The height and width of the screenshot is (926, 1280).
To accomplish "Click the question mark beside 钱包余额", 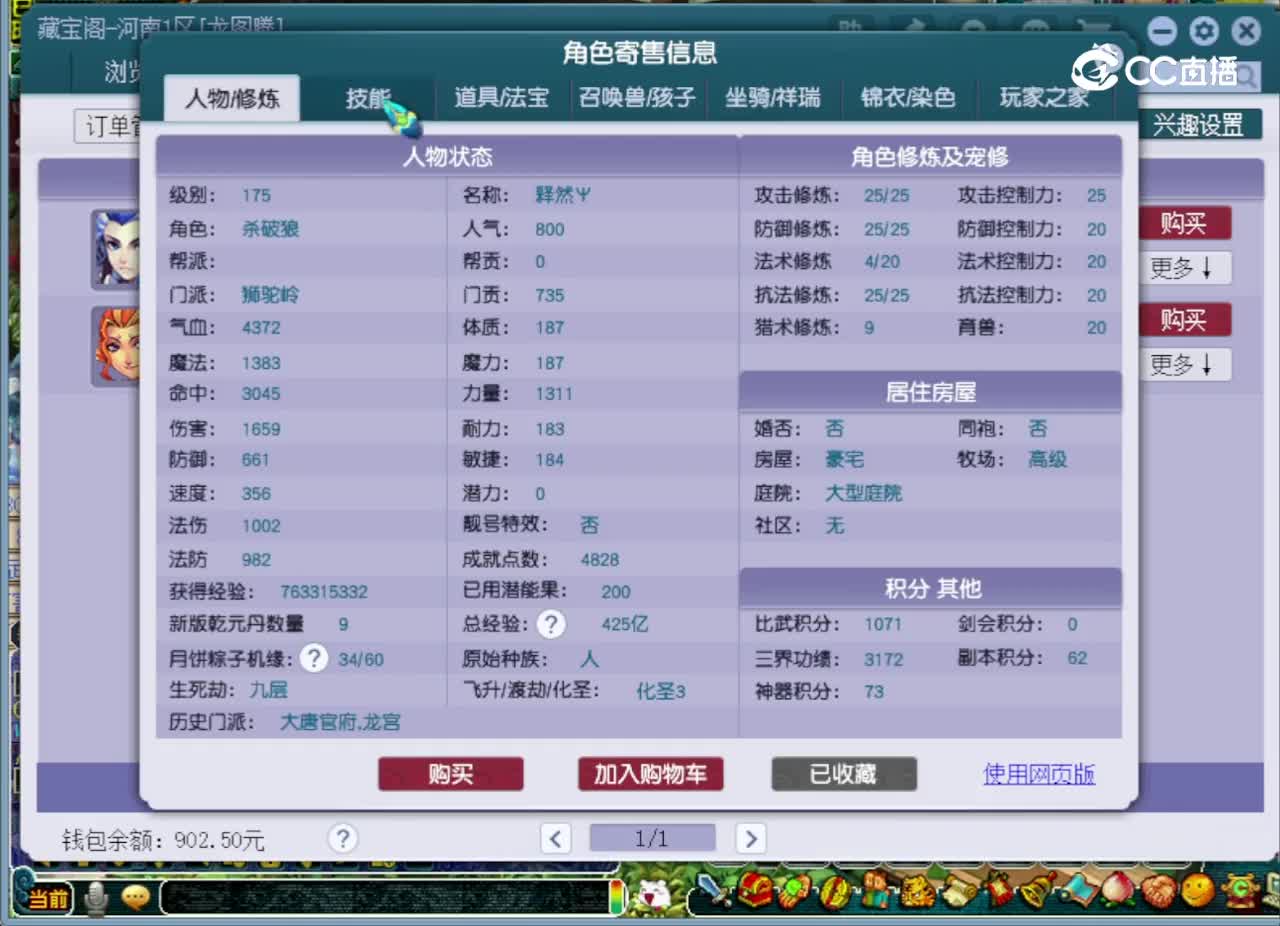I will click(343, 839).
